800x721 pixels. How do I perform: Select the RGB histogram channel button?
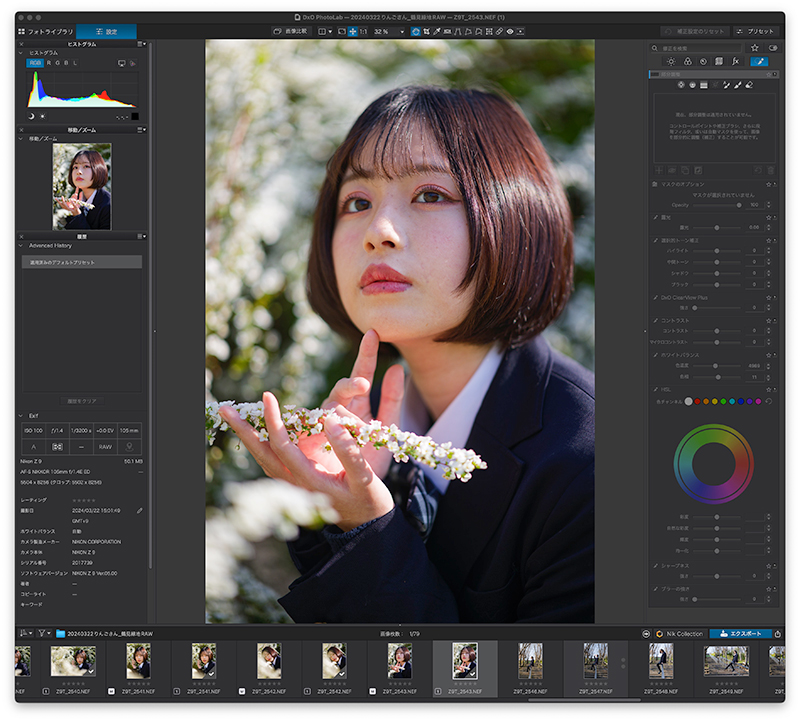point(35,63)
